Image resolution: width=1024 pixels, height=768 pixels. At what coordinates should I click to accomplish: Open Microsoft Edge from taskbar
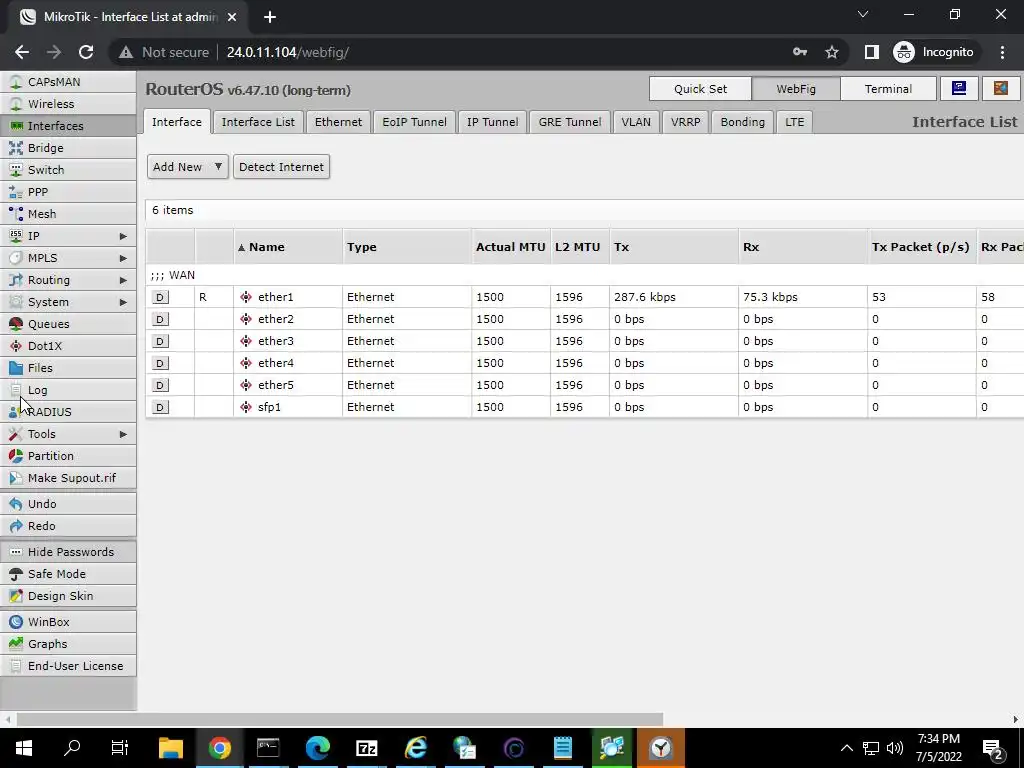click(318, 748)
